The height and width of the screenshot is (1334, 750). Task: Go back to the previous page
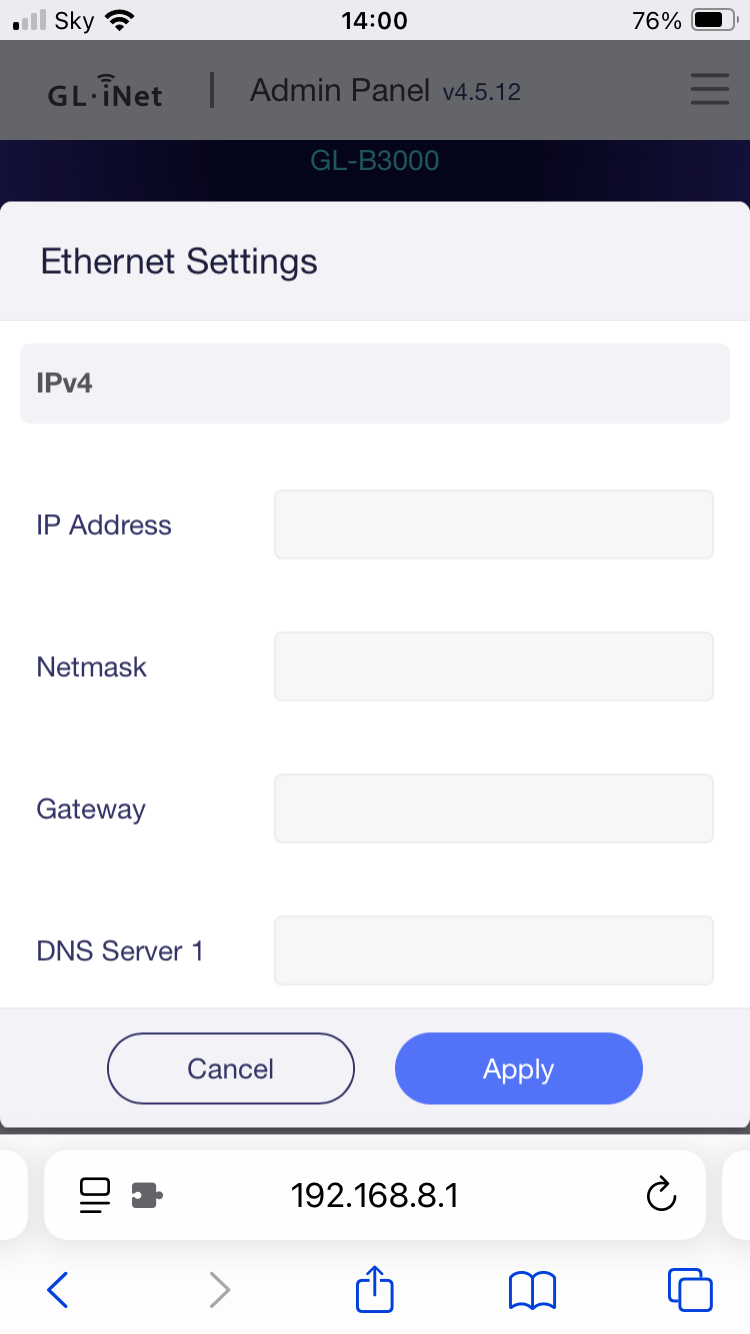[57, 1290]
